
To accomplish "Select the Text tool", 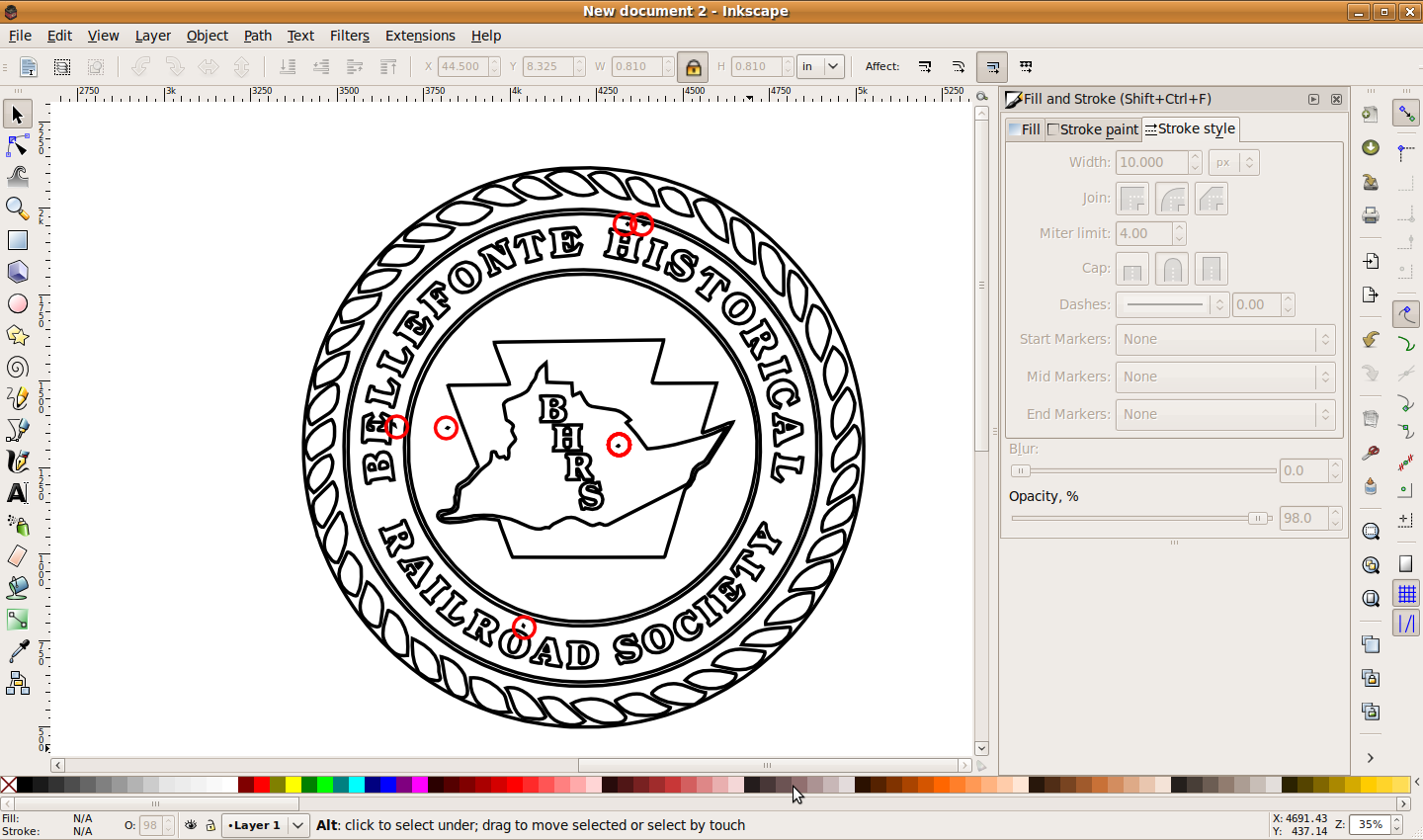I will click(17, 493).
